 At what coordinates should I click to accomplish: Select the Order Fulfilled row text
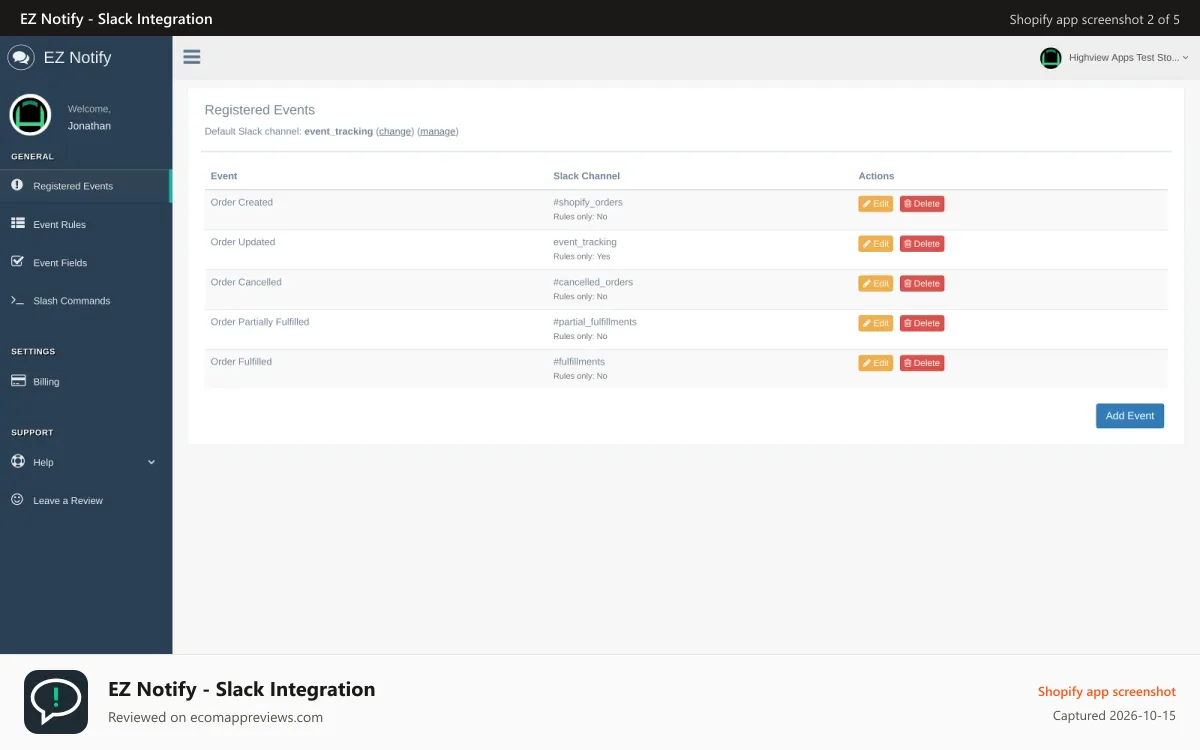tap(241, 362)
